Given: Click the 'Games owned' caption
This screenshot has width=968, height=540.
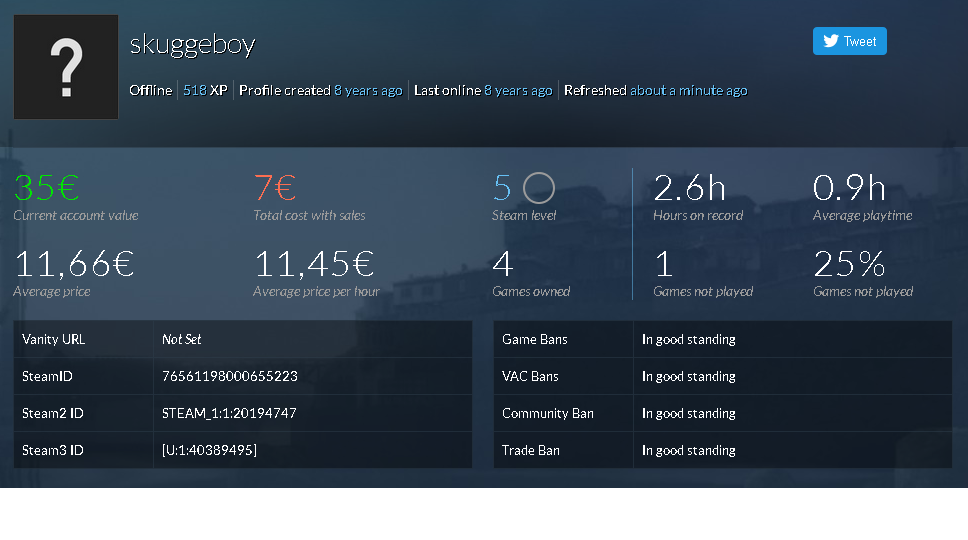Looking at the screenshot, I should (531, 291).
